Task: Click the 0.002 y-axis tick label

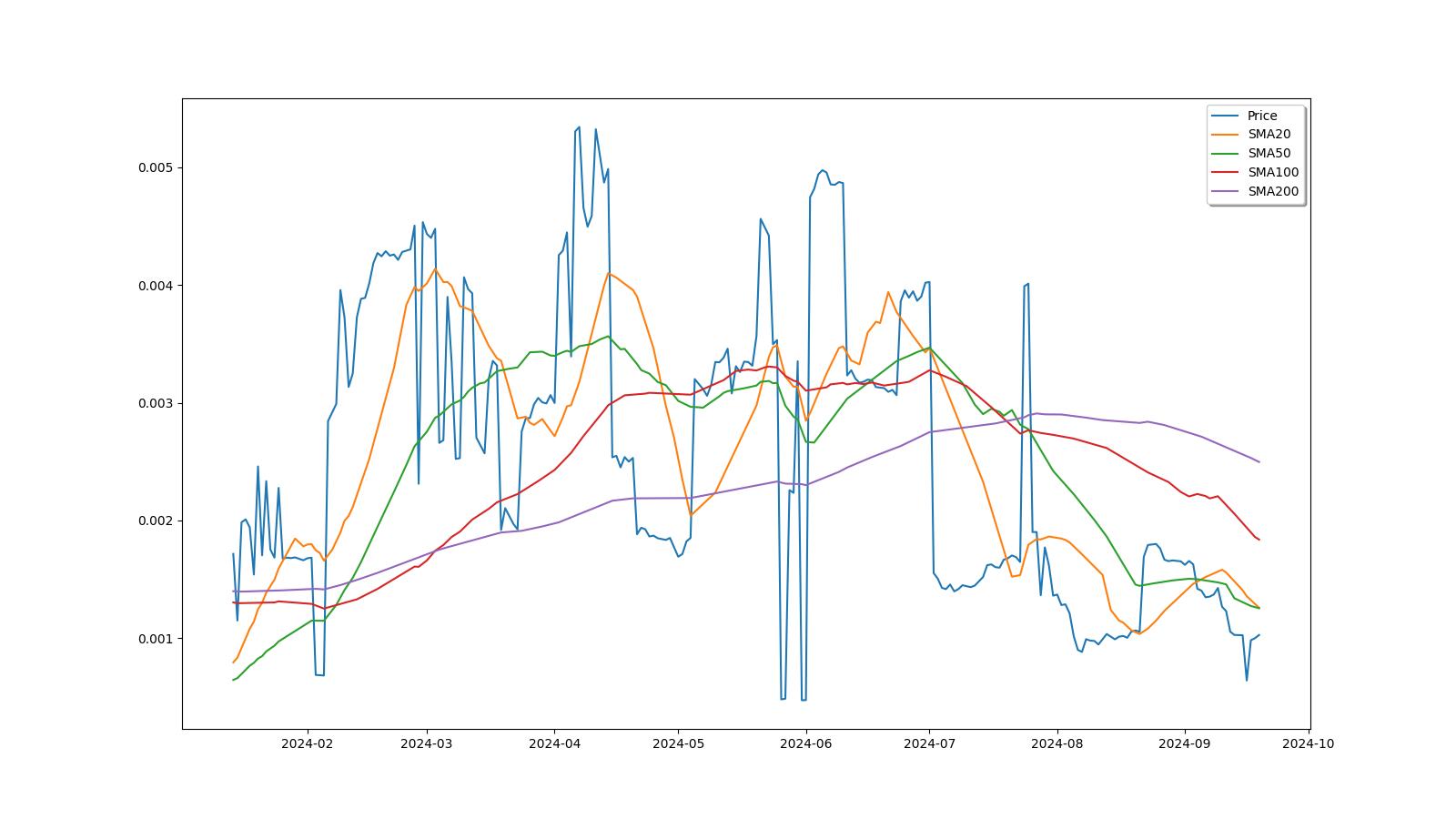Action: coord(156,521)
